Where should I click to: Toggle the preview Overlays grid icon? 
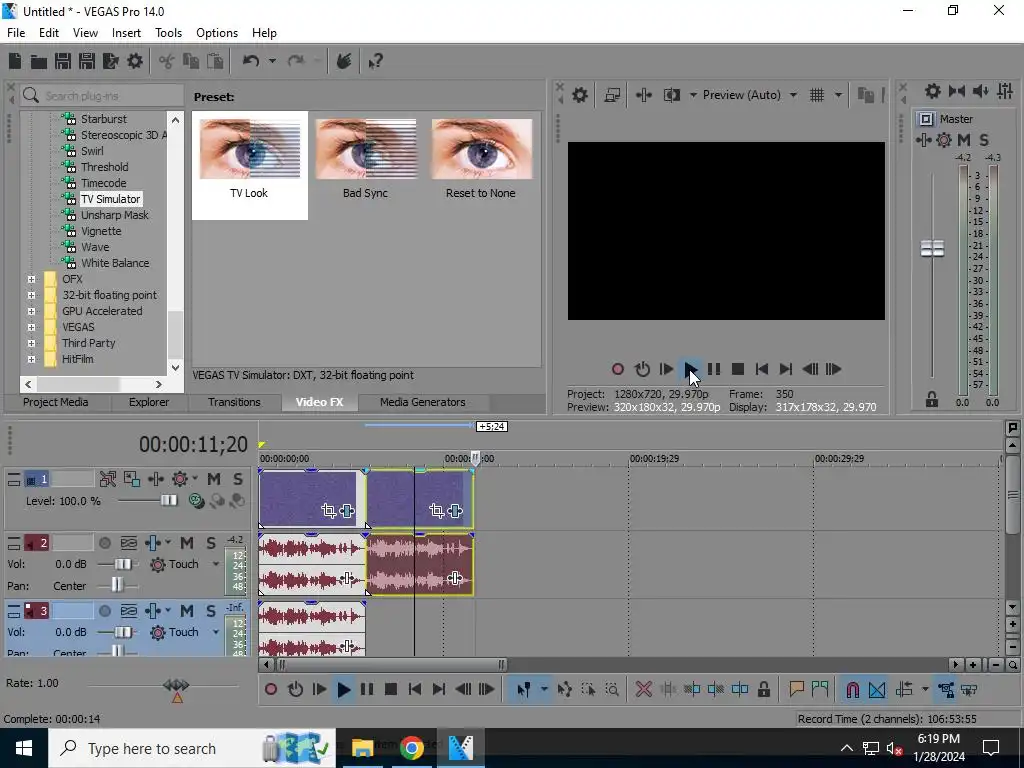point(817,95)
